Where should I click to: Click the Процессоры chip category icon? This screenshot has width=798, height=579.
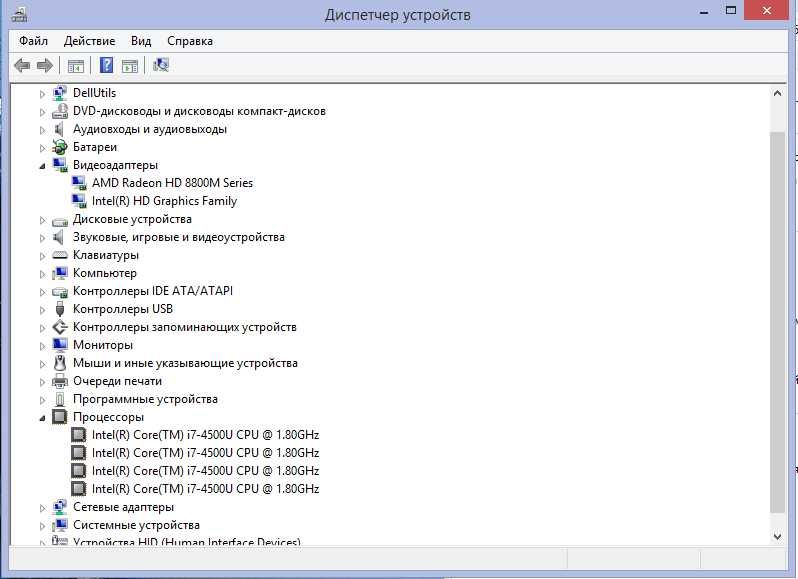click(60, 417)
